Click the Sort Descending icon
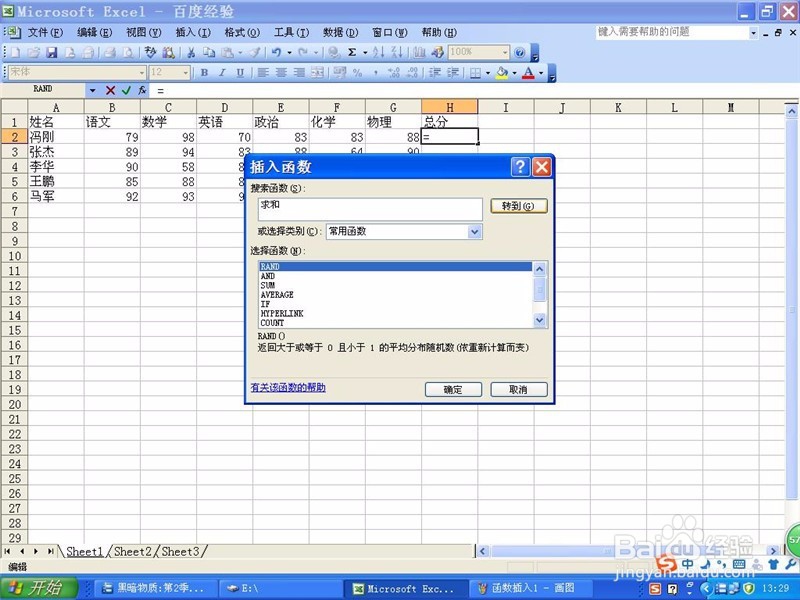Image resolution: width=800 pixels, height=600 pixels. (x=396, y=53)
